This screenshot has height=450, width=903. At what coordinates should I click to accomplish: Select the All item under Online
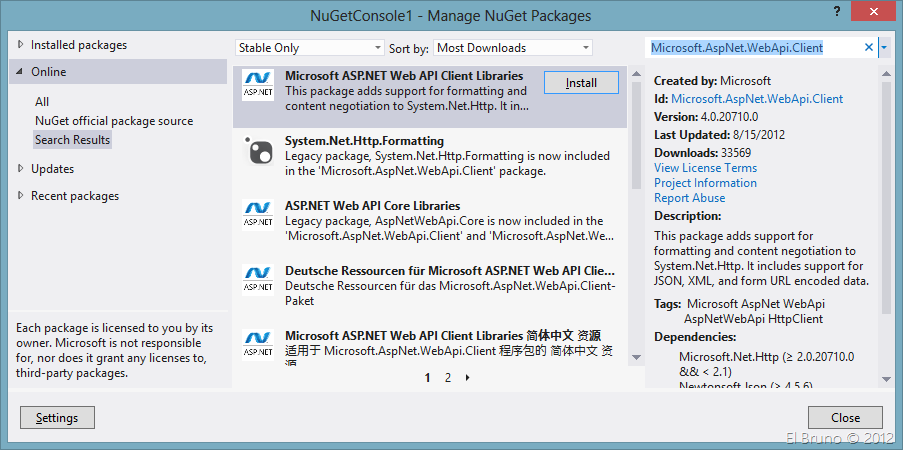(42, 102)
